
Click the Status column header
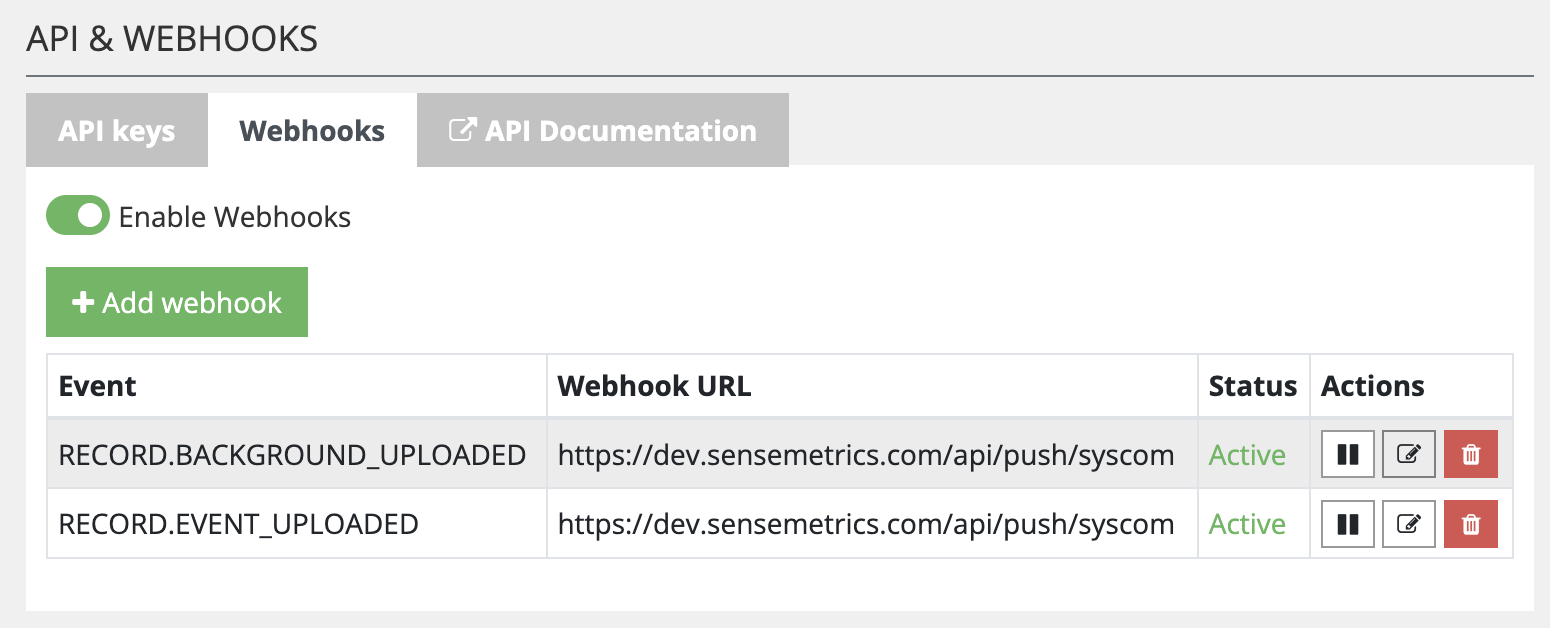(1253, 386)
